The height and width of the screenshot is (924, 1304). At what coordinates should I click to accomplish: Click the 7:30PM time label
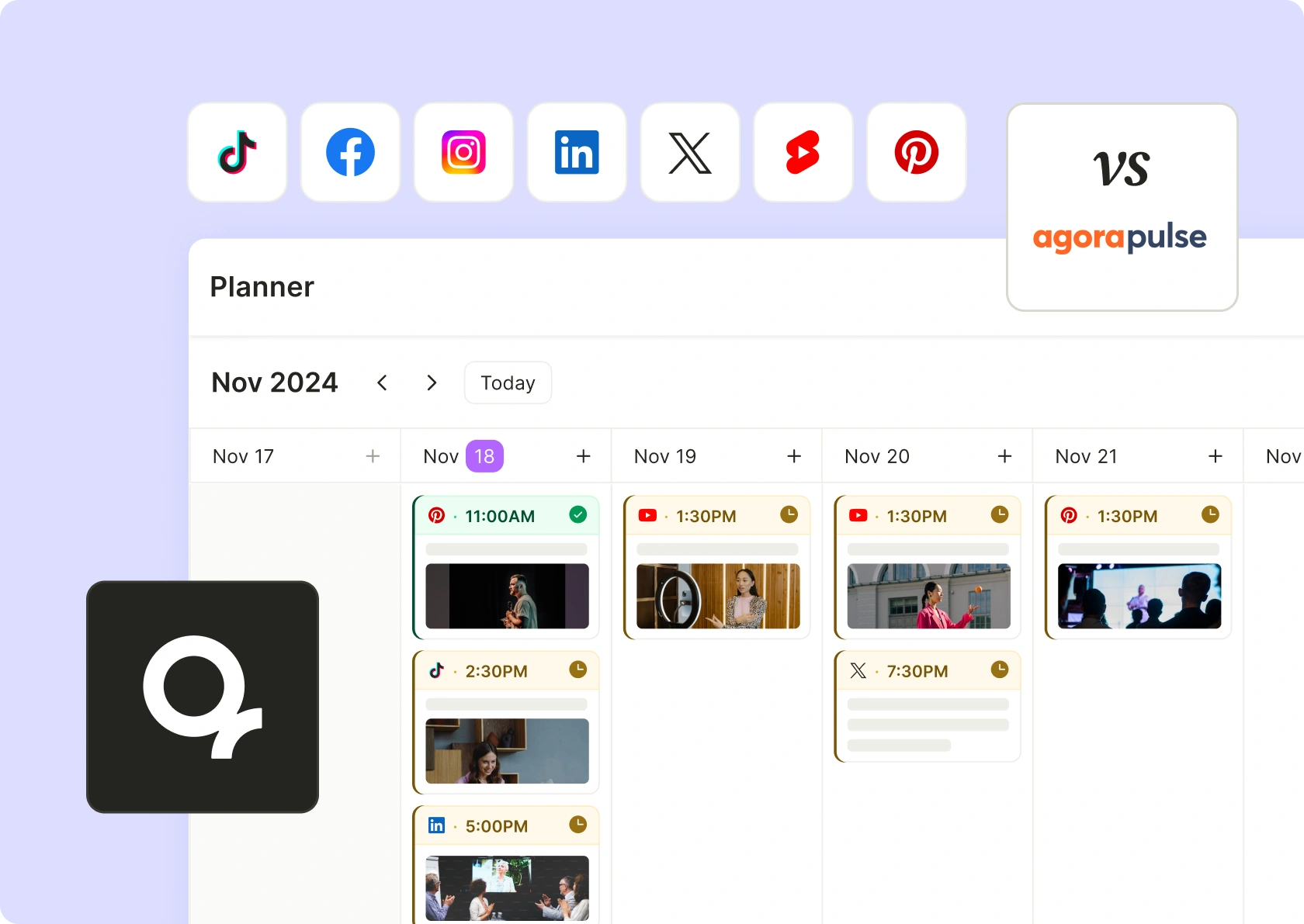pyautogui.click(x=917, y=671)
